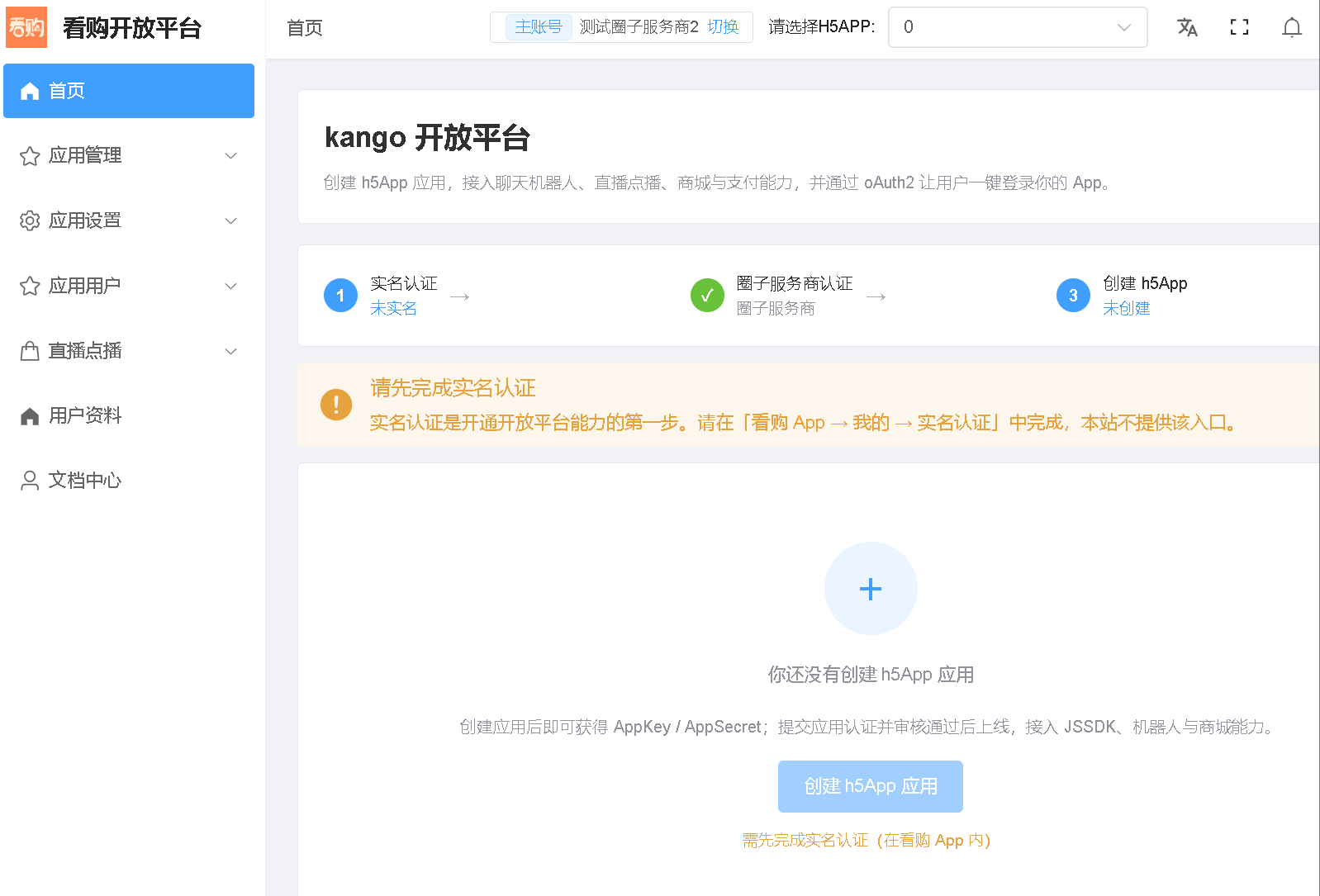This screenshot has width=1320, height=896.
Task: Expand the 应用设置 chevron
Action: (x=231, y=221)
